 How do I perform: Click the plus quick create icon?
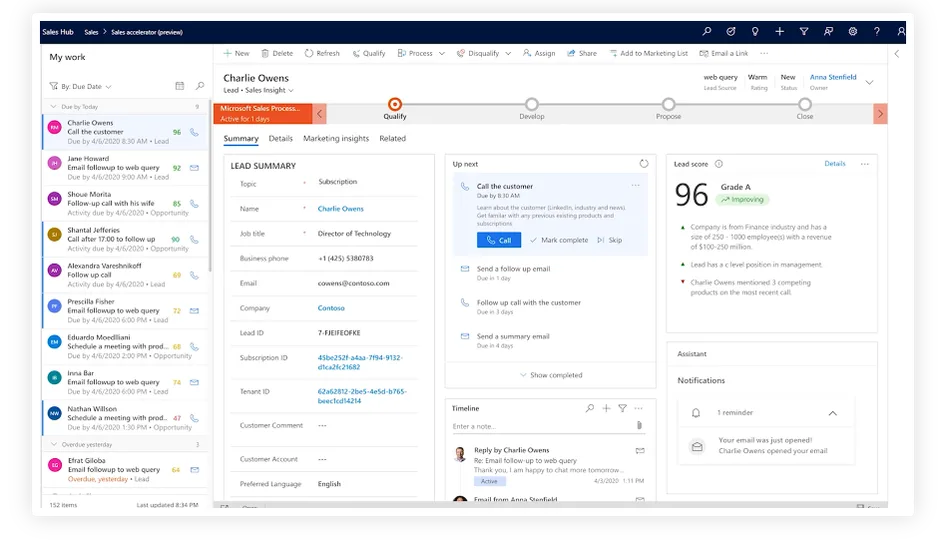point(779,31)
